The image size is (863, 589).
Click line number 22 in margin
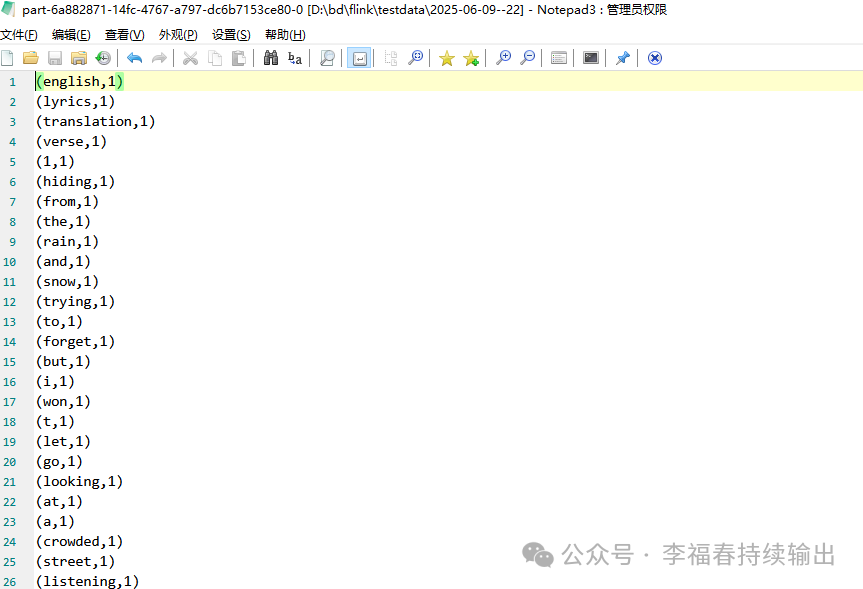[9, 503]
